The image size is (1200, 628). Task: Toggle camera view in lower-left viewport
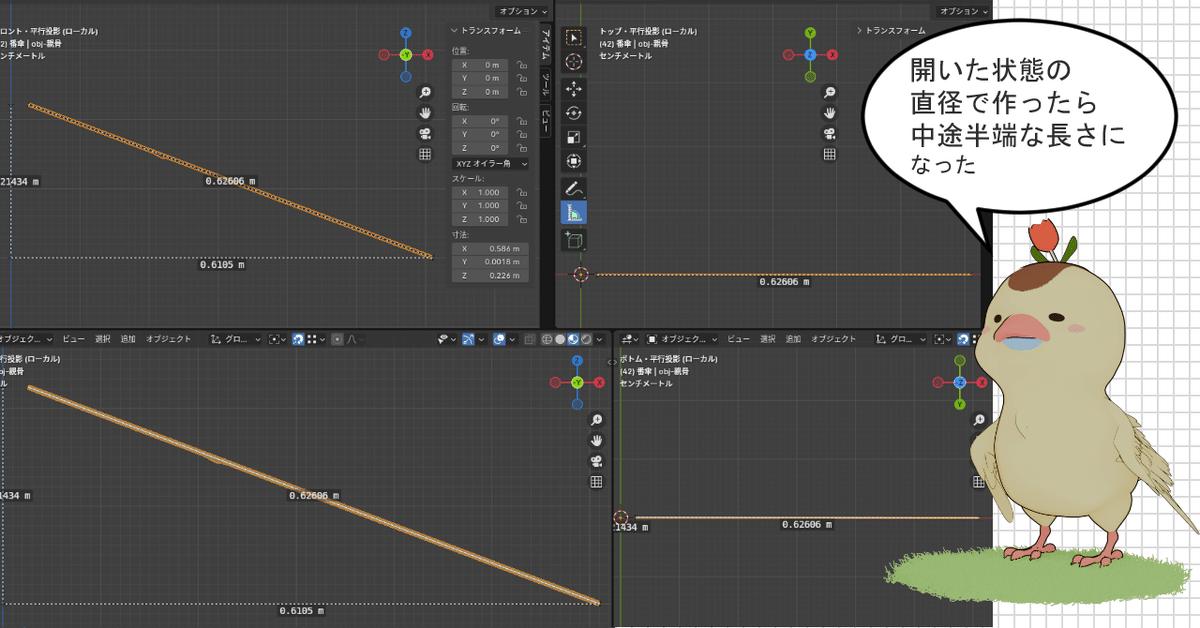coord(596,461)
